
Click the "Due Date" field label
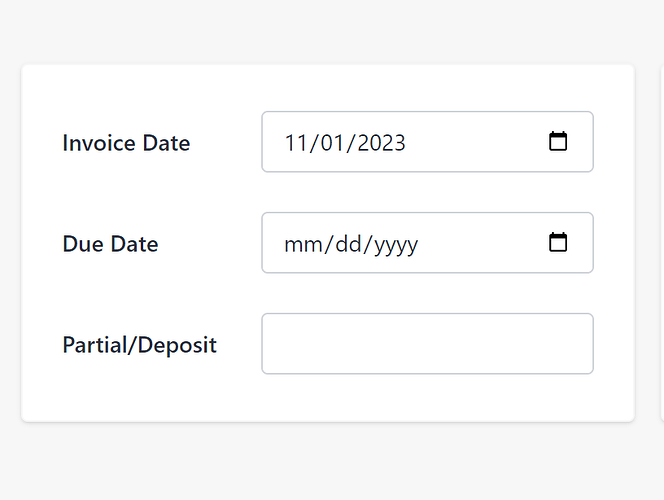(110, 244)
